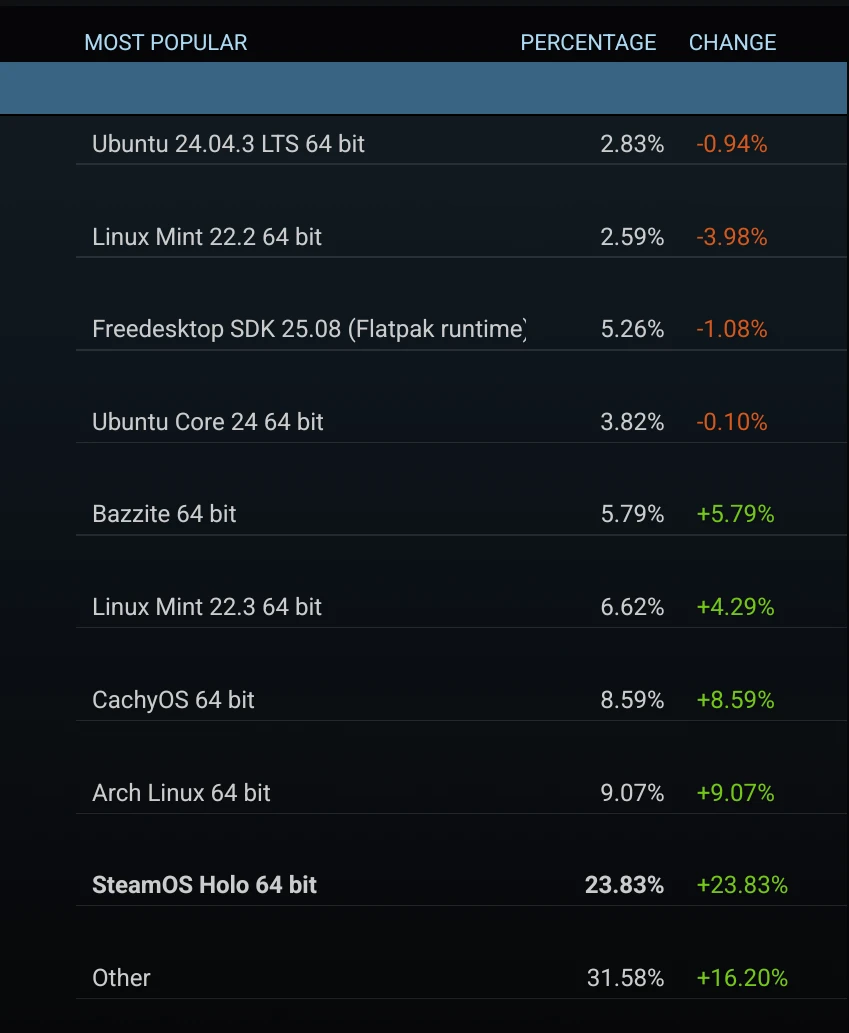Select the Linux Mint 22.3 64 bit row
Viewport: 849px width, 1033px height.
click(x=207, y=607)
